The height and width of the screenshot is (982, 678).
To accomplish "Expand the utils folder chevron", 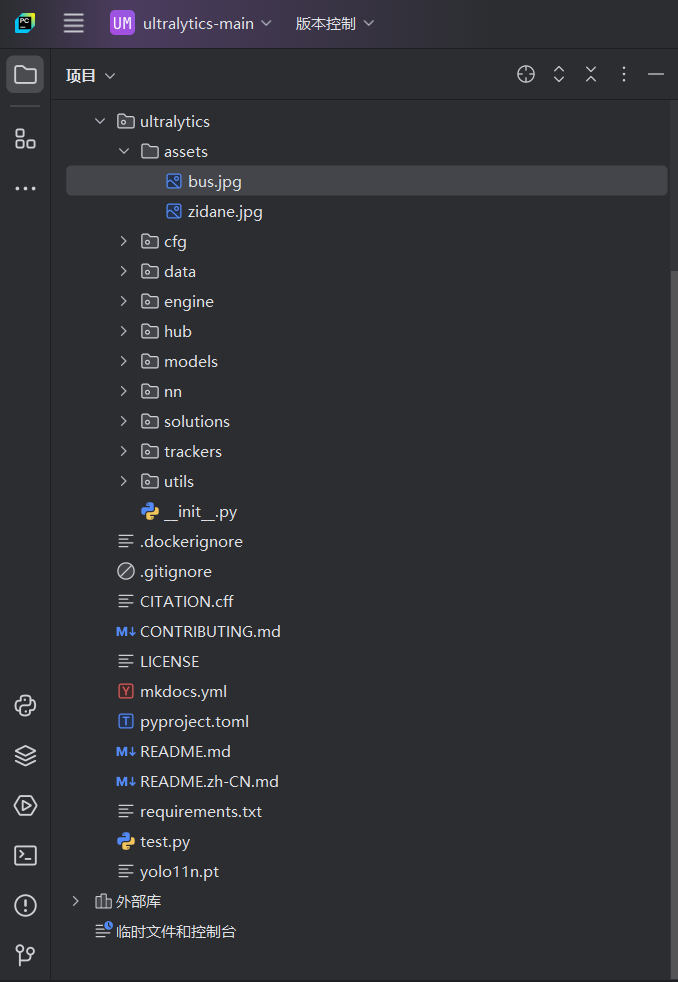I will coord(124,482).
